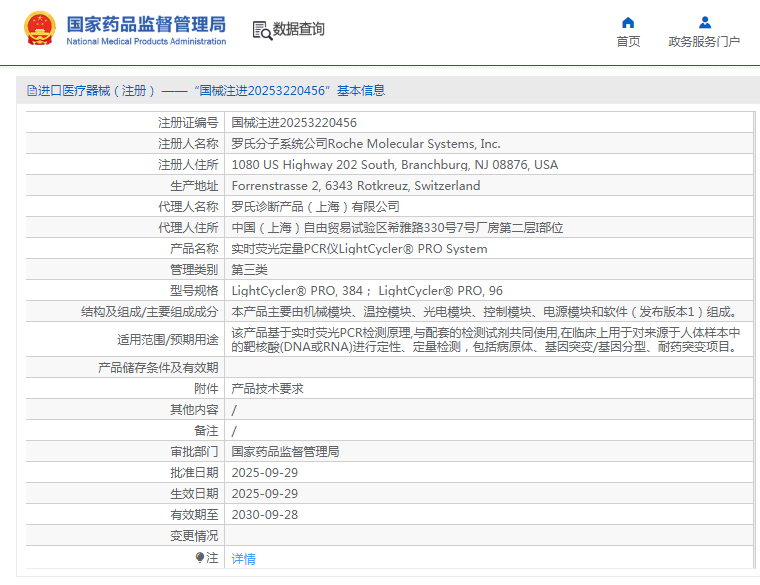Click the 管理类别 label
This screenshot has width=760, height=585.
pos(194,270)
